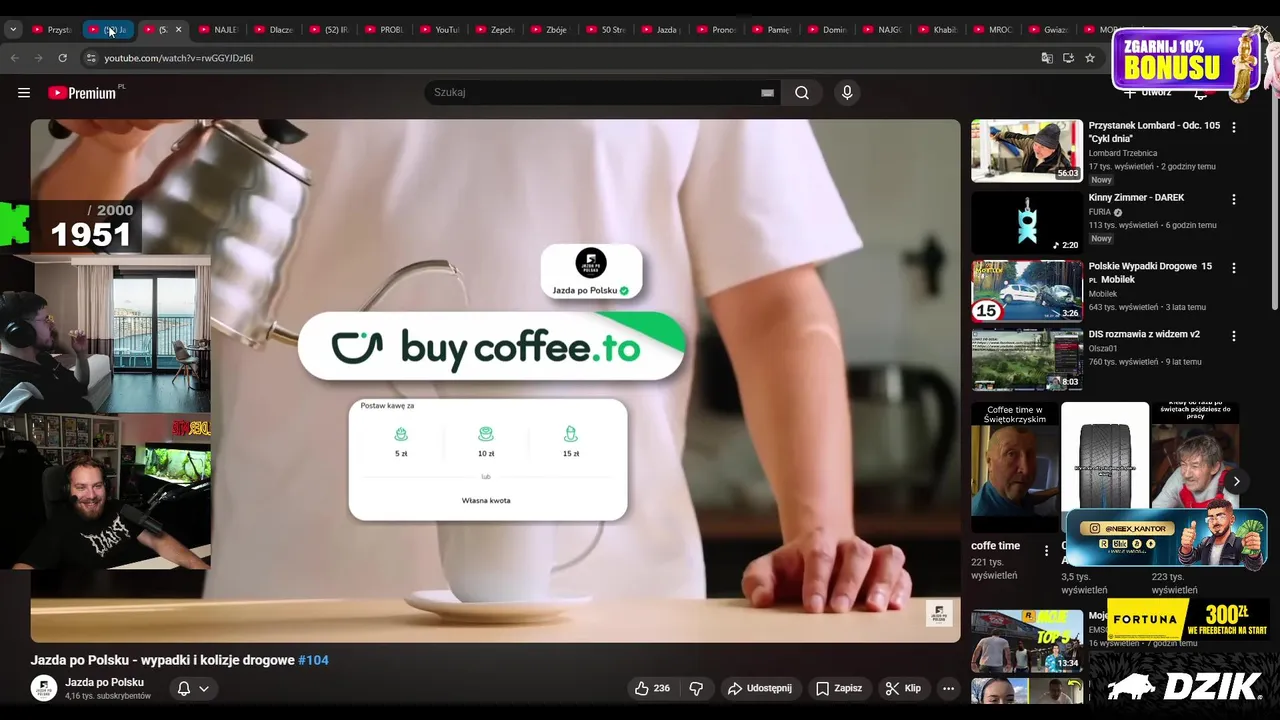Switch to the Przyst browser tab
This screenshot has height=720, width=1280.
pyautogui.click(x=52, y=29)
